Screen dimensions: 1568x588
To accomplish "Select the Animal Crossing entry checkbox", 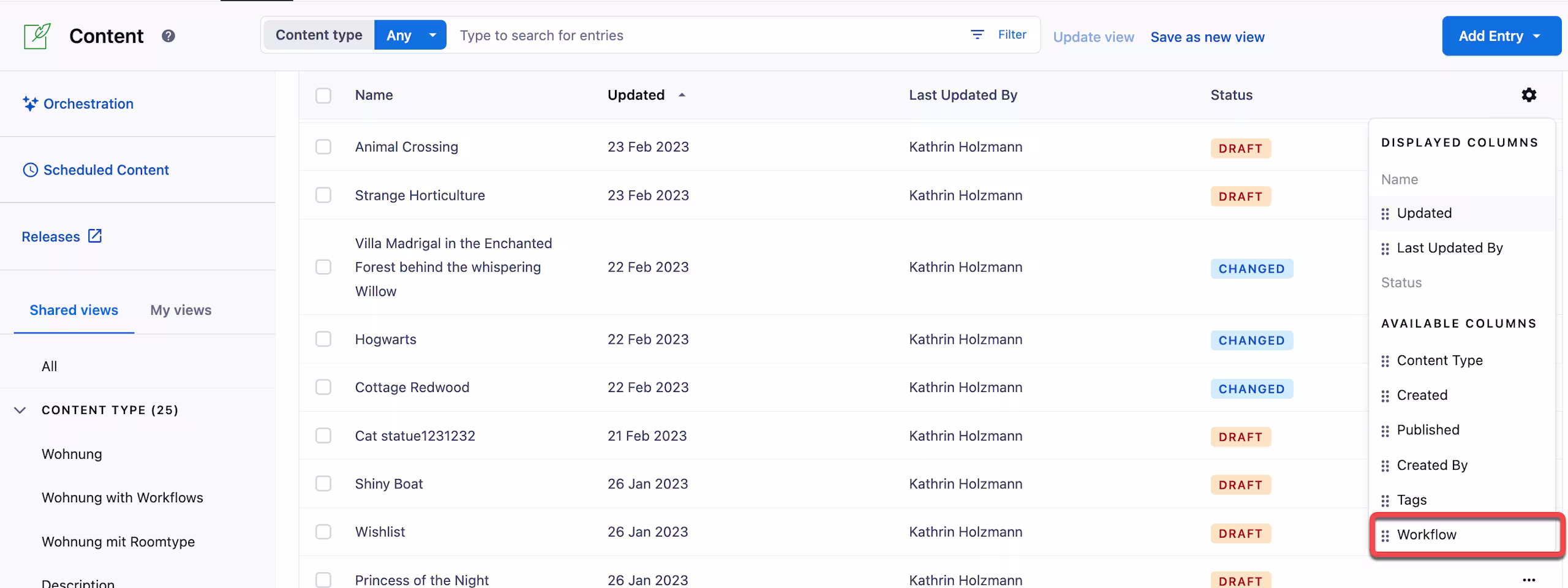I will 323,147.
